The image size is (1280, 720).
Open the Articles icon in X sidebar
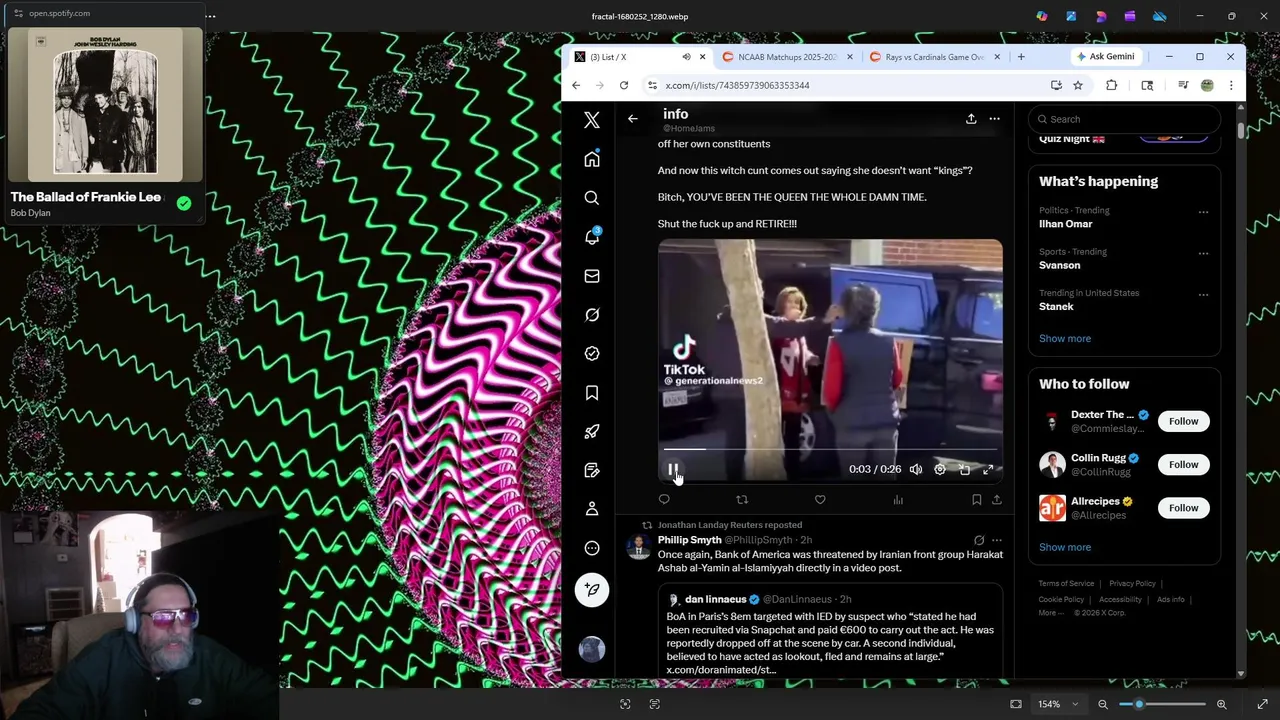[592, 470]
